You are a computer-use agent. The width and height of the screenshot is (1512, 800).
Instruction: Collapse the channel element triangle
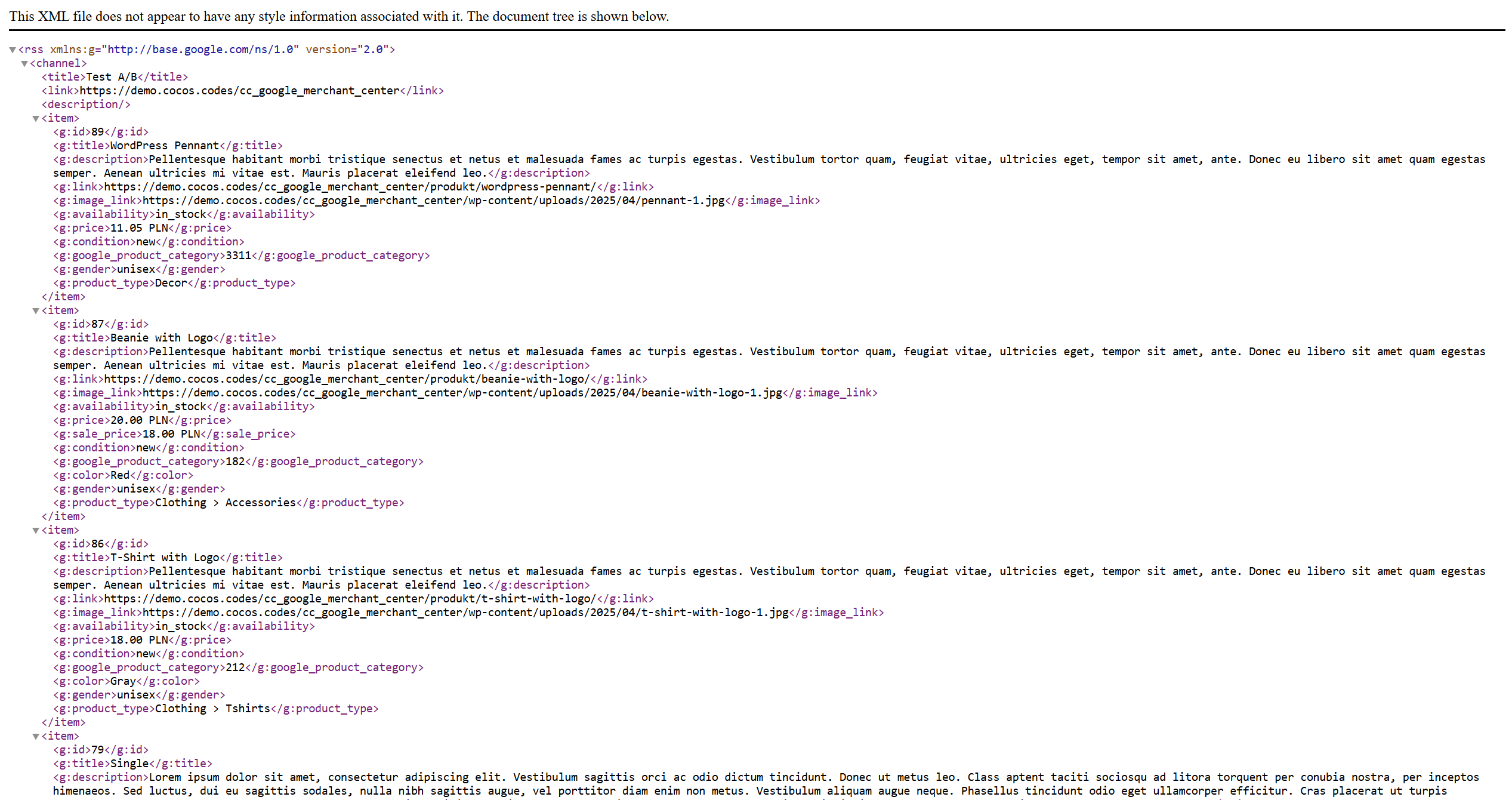[x=24, y=64]
